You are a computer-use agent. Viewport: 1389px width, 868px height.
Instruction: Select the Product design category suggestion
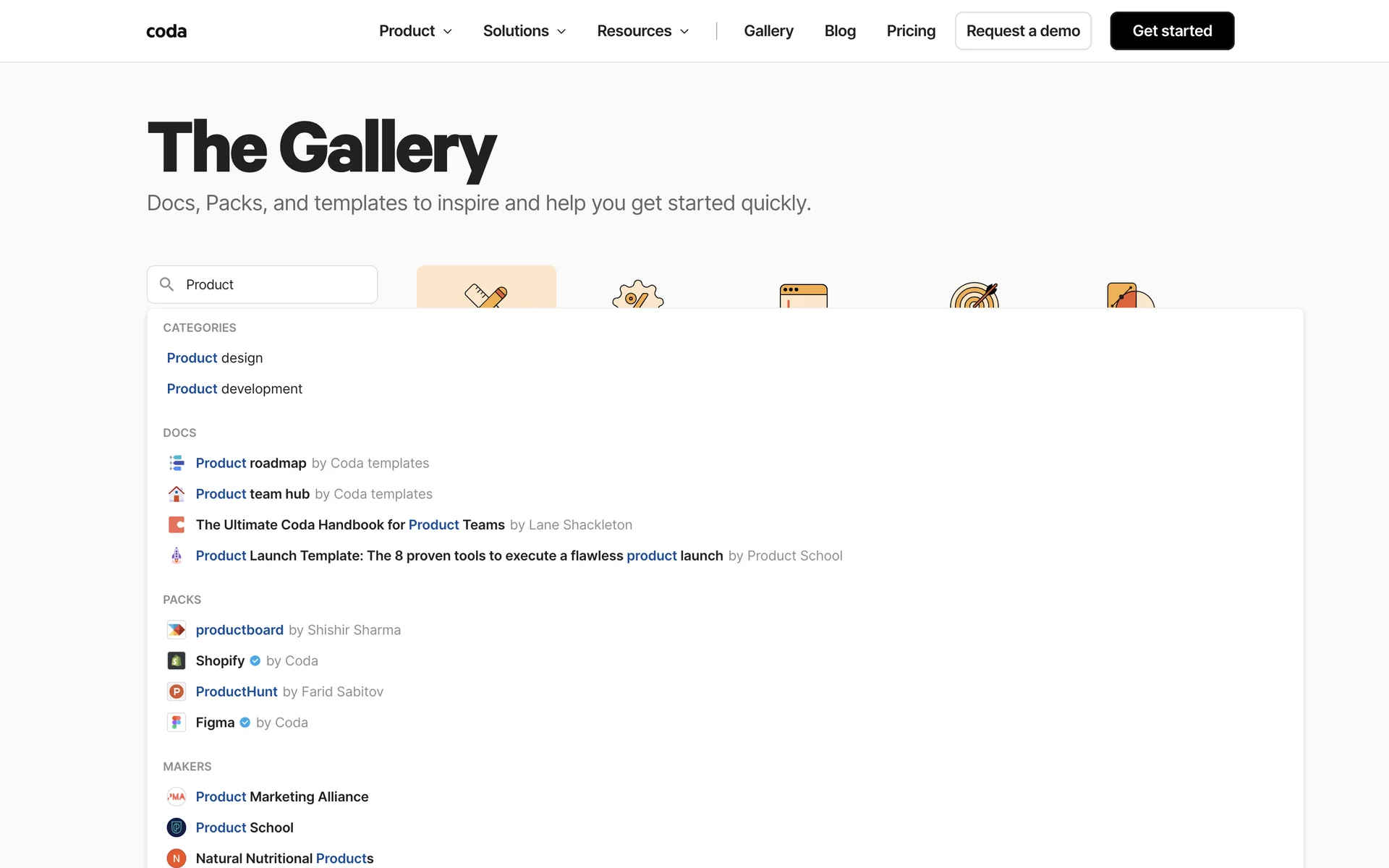click(215, 358)
